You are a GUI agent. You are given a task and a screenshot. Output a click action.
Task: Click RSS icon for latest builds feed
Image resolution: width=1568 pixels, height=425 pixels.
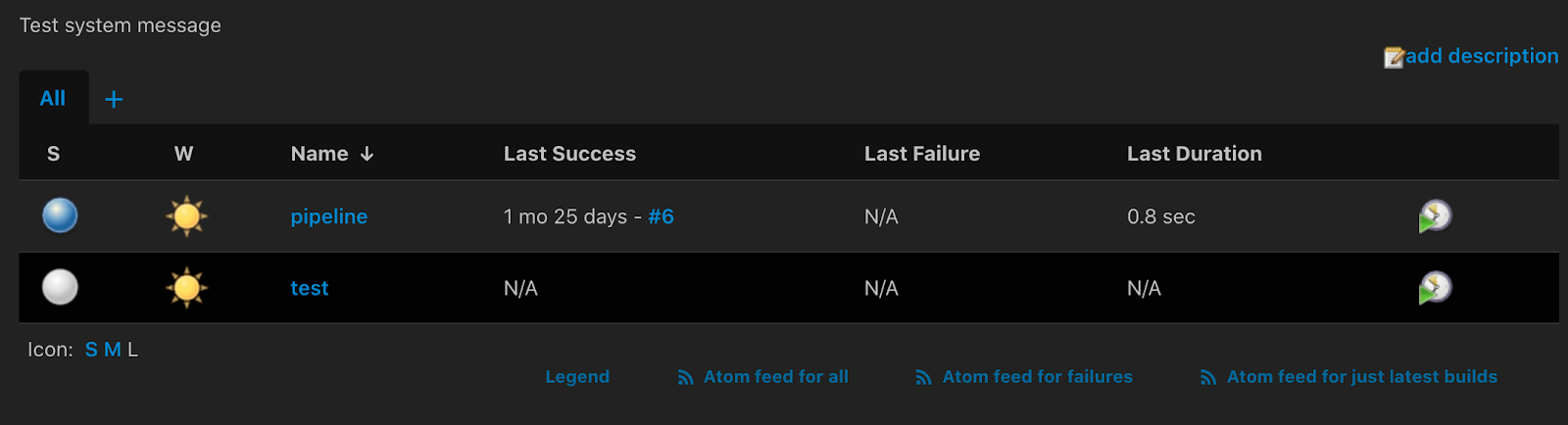1208,377
